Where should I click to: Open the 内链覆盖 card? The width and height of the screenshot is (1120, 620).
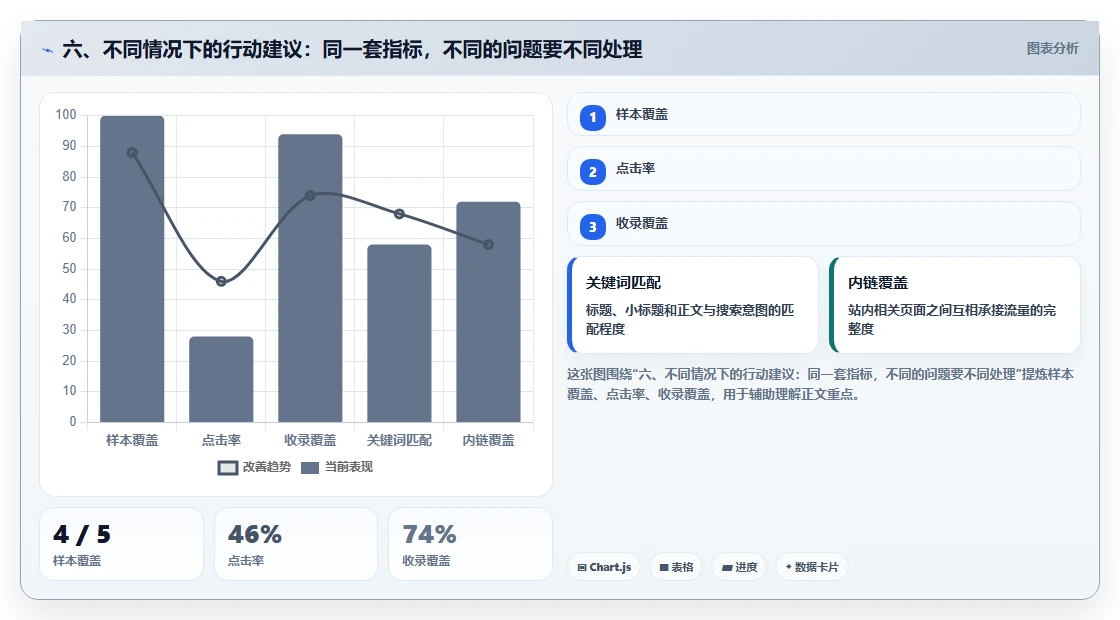tap(955, 305)
